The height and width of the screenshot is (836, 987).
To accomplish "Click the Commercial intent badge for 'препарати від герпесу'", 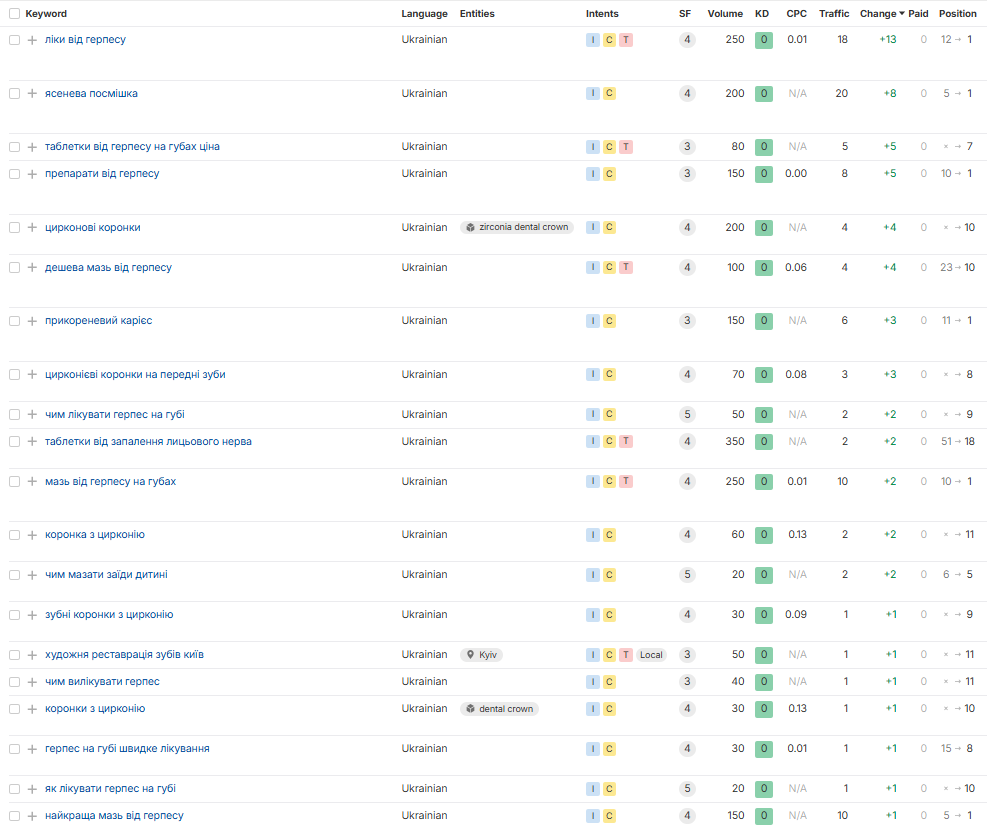I will pyautogui.click(x=609, y=174).
